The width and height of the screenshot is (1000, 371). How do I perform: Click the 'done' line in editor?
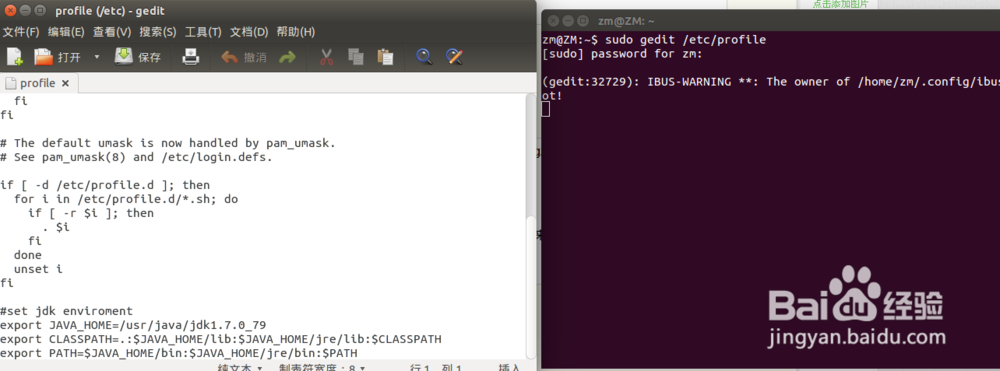click(27, 255)
